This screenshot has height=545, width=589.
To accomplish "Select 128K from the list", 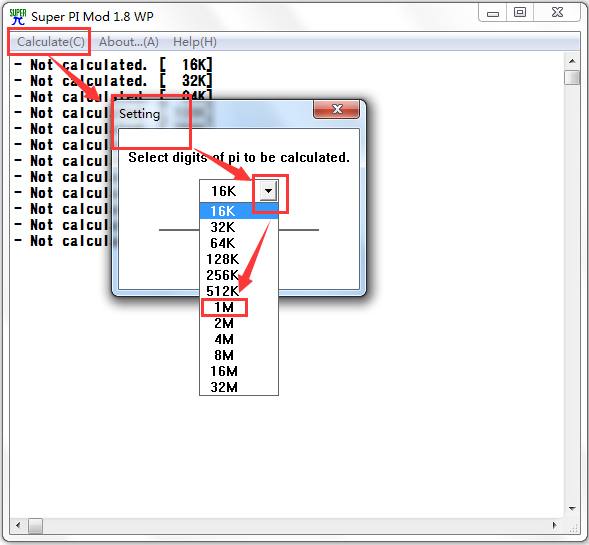I will pos(239,259).
